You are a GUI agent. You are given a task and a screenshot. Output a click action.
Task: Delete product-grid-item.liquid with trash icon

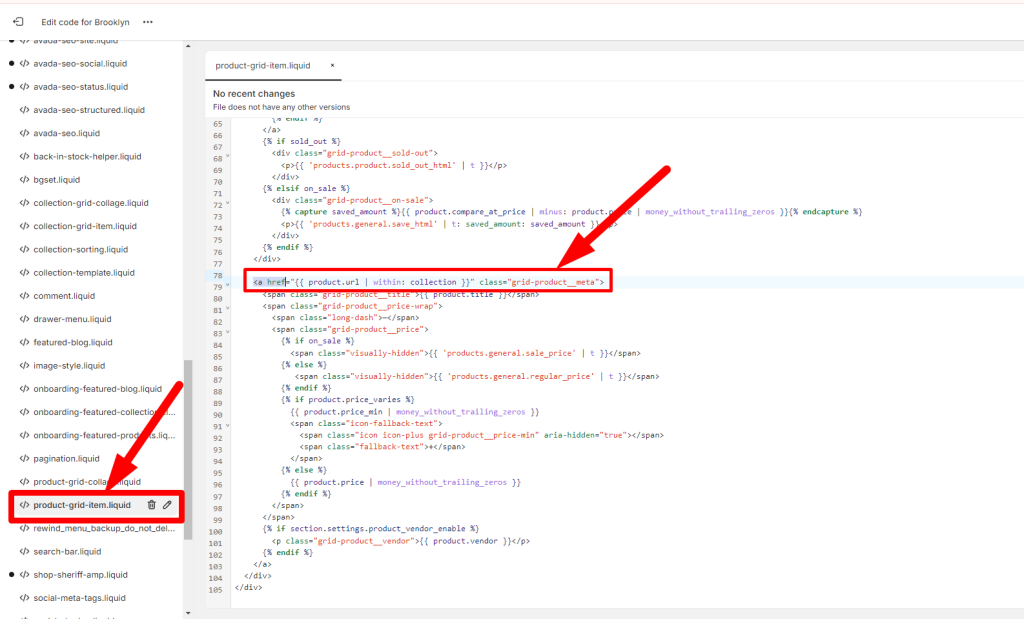tap(152, 505)
